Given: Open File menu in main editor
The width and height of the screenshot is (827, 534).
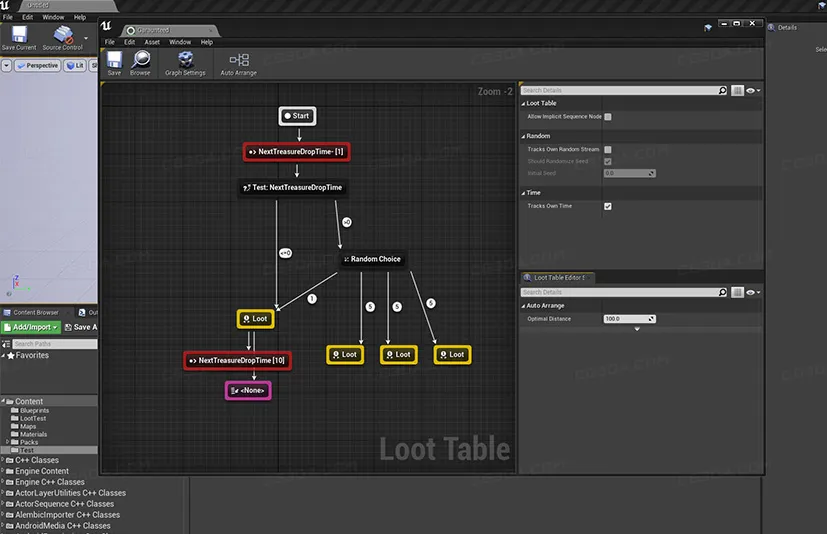Looking at the screenshot, I should pyautogui.click(x=8, y=17).
